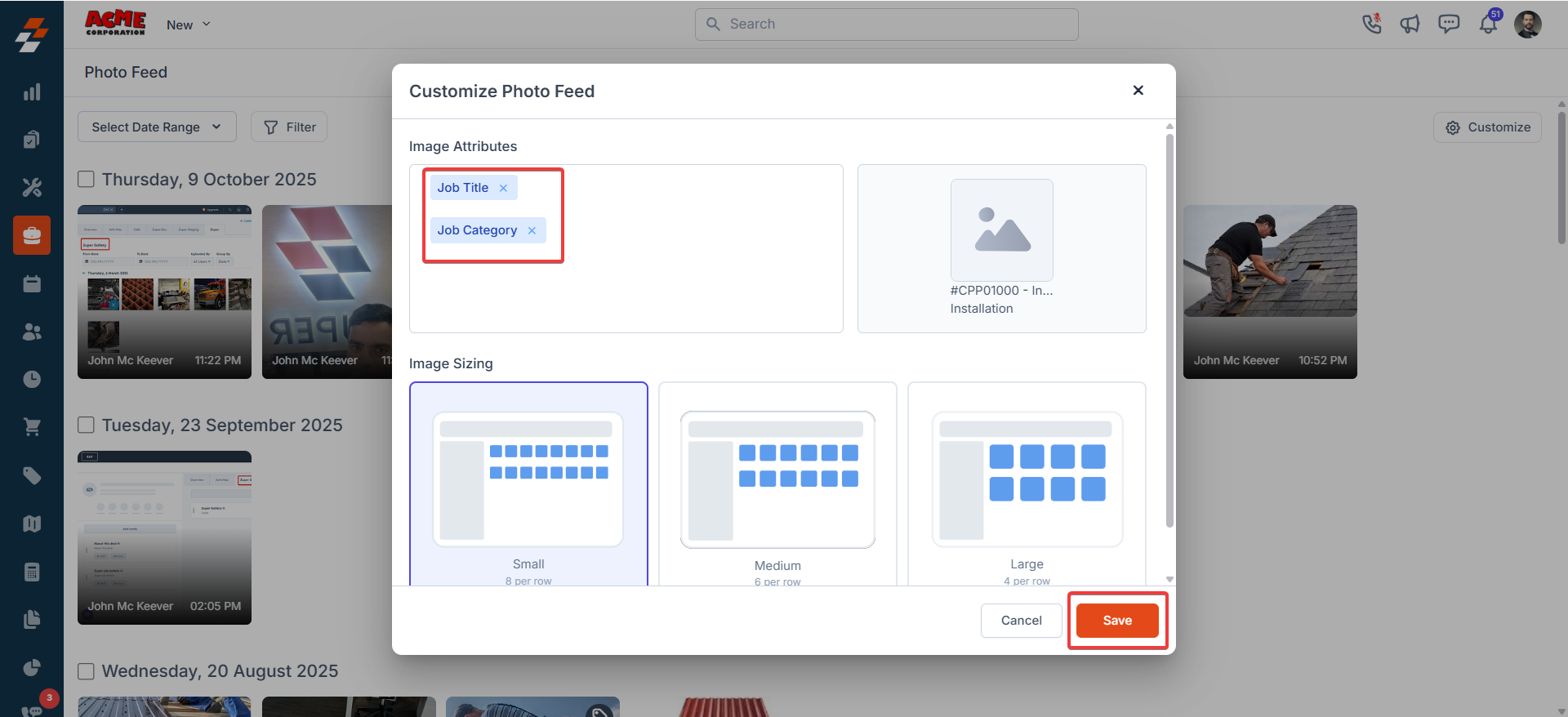Remove the Job Title attribute tag
This screenshot has height=717, width=1568.
(x=503, y=188)
